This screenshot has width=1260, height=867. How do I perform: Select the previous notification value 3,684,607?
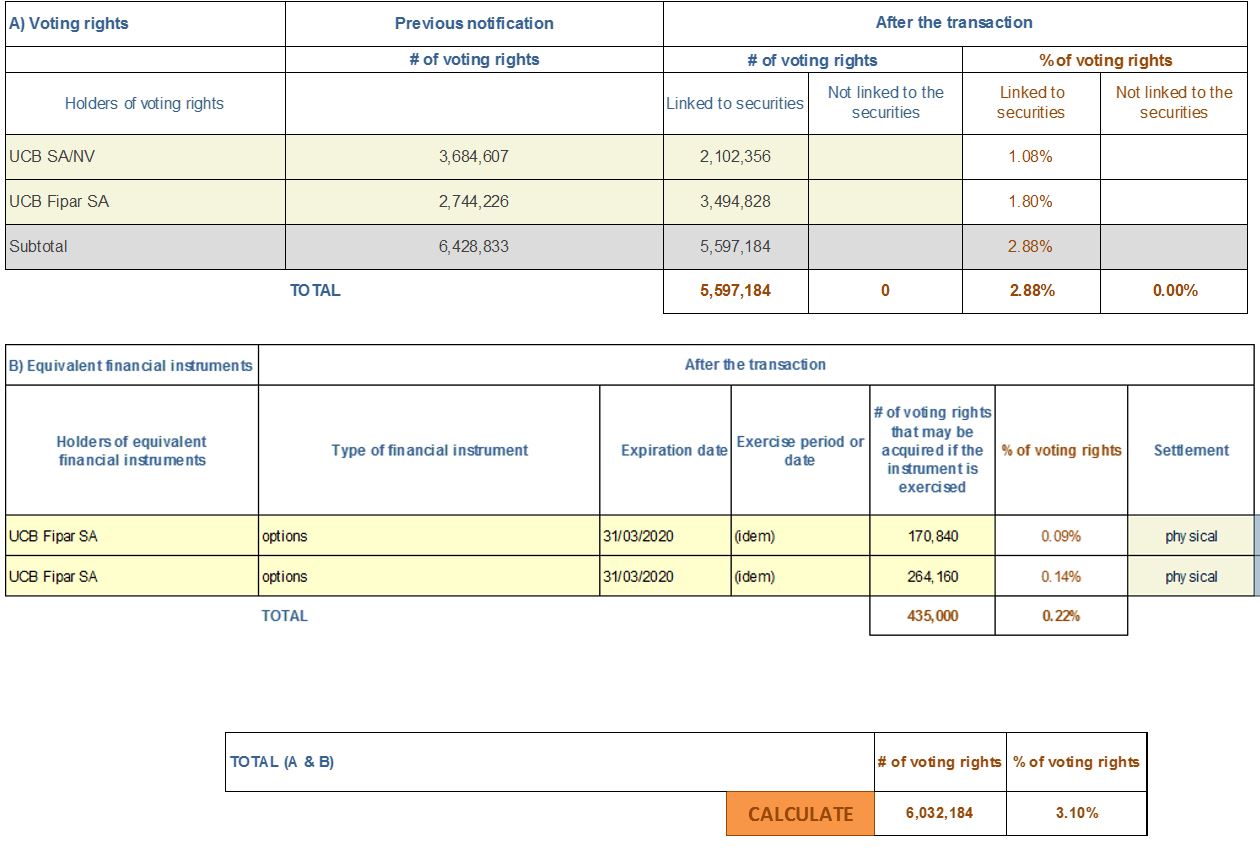pyautogui.click(x=474, y=157)
